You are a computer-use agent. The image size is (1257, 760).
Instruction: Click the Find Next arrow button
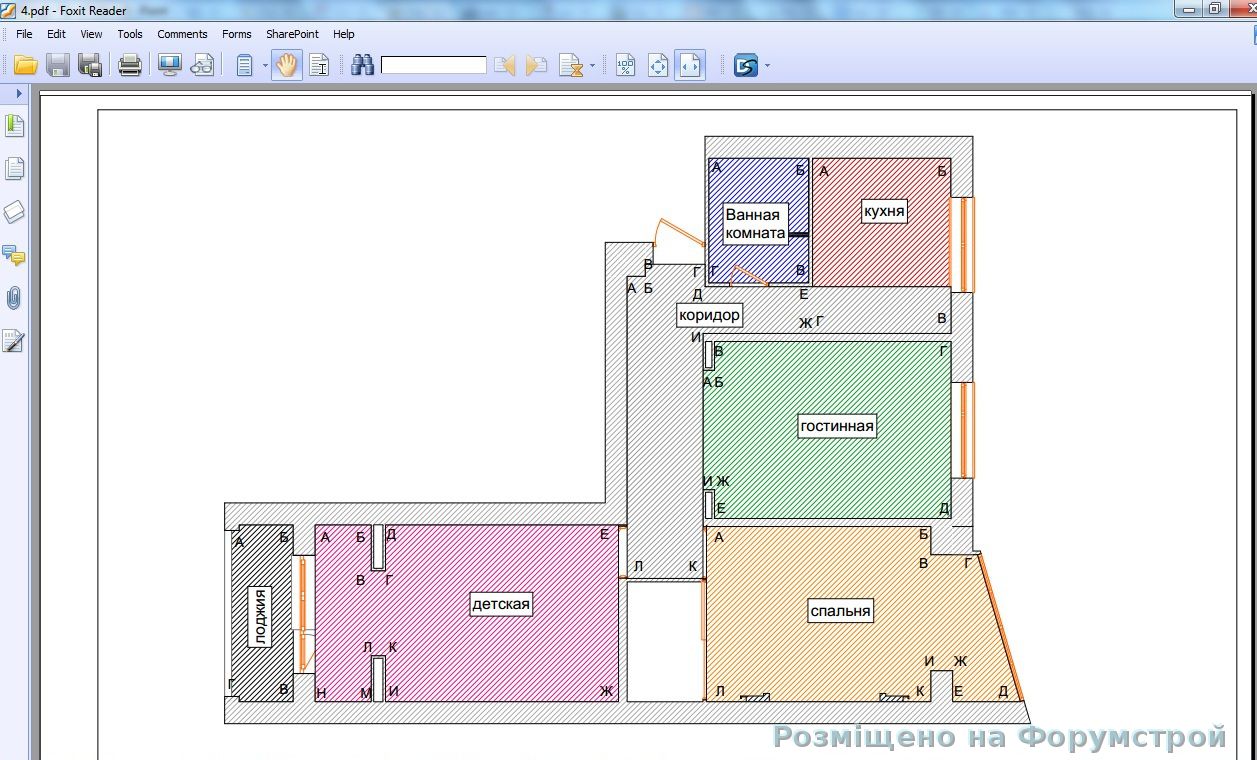pyautogui.click(x=537, y=66)
